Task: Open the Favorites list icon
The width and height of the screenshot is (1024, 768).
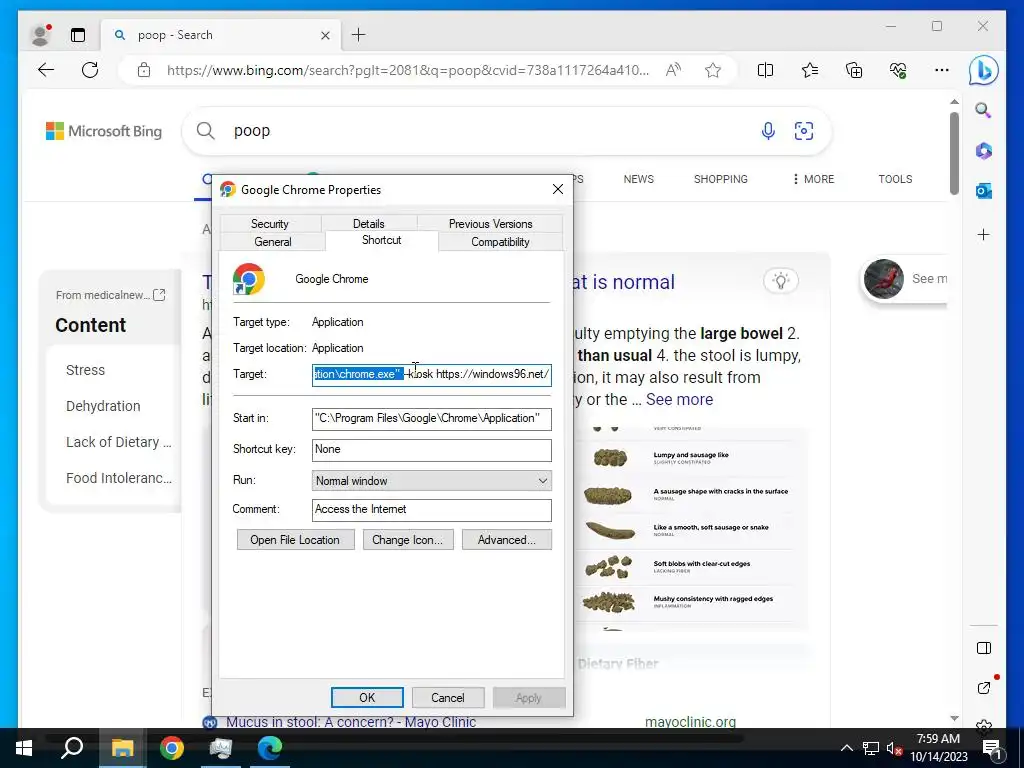Action: 810,70
